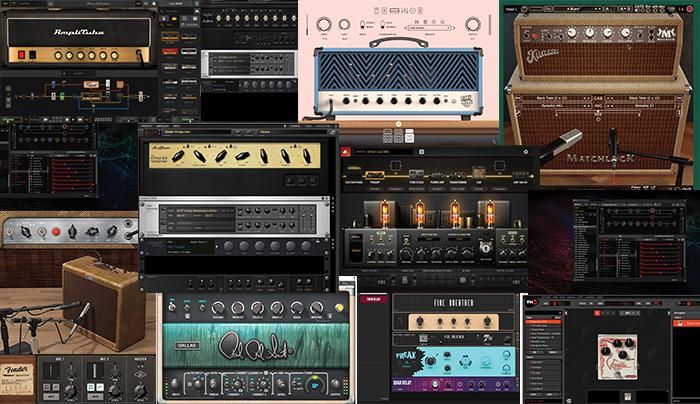Click the A compare button in Kuassa top bar
Image resolution: width=700 pixels, height=404 pixels.
(609, 8)
